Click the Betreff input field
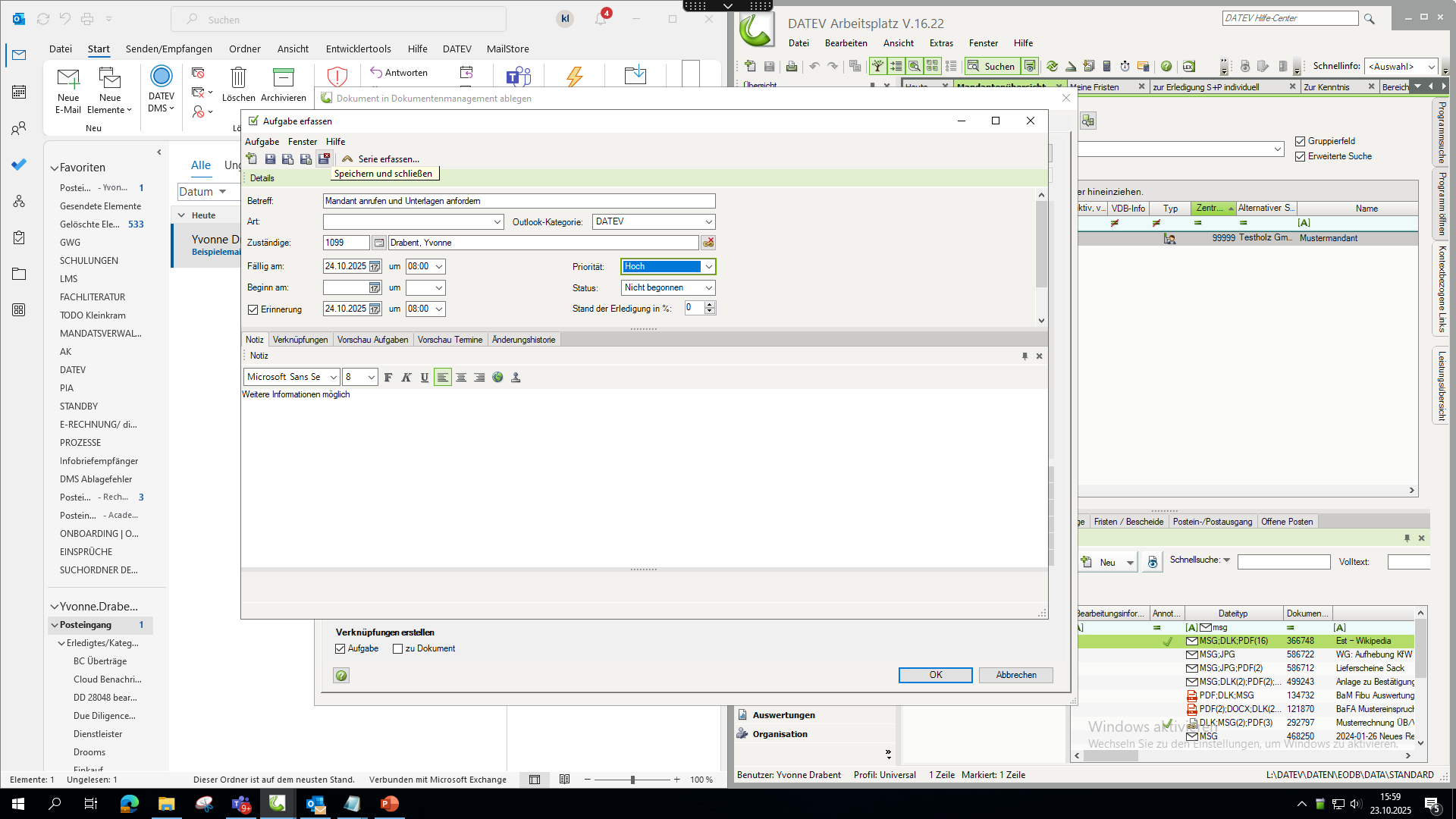This screenshot has width=1456, height=819. click(519, 201)
